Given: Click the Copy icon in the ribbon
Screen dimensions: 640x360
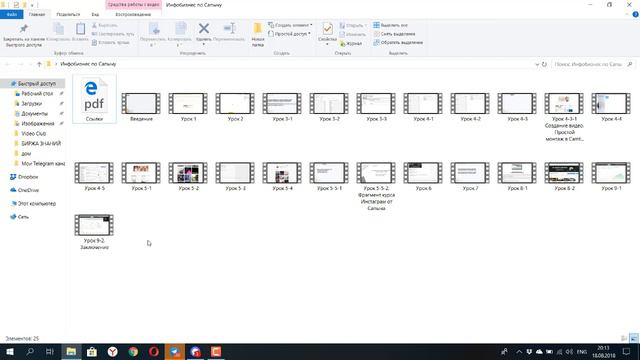Looking at the screenshot, I should click(59, 29).
